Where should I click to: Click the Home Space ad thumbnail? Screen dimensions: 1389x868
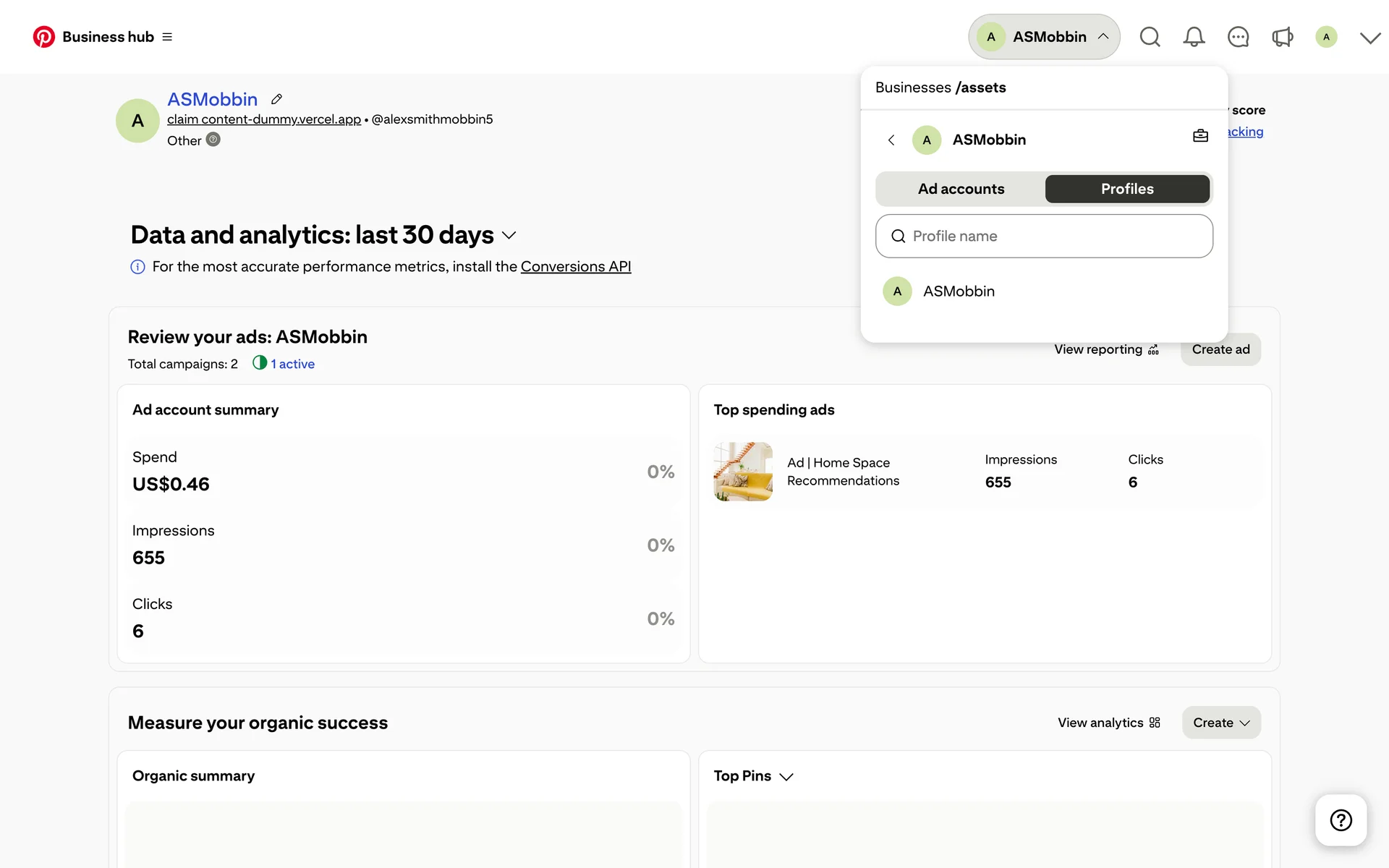click(x=743, y=472)
